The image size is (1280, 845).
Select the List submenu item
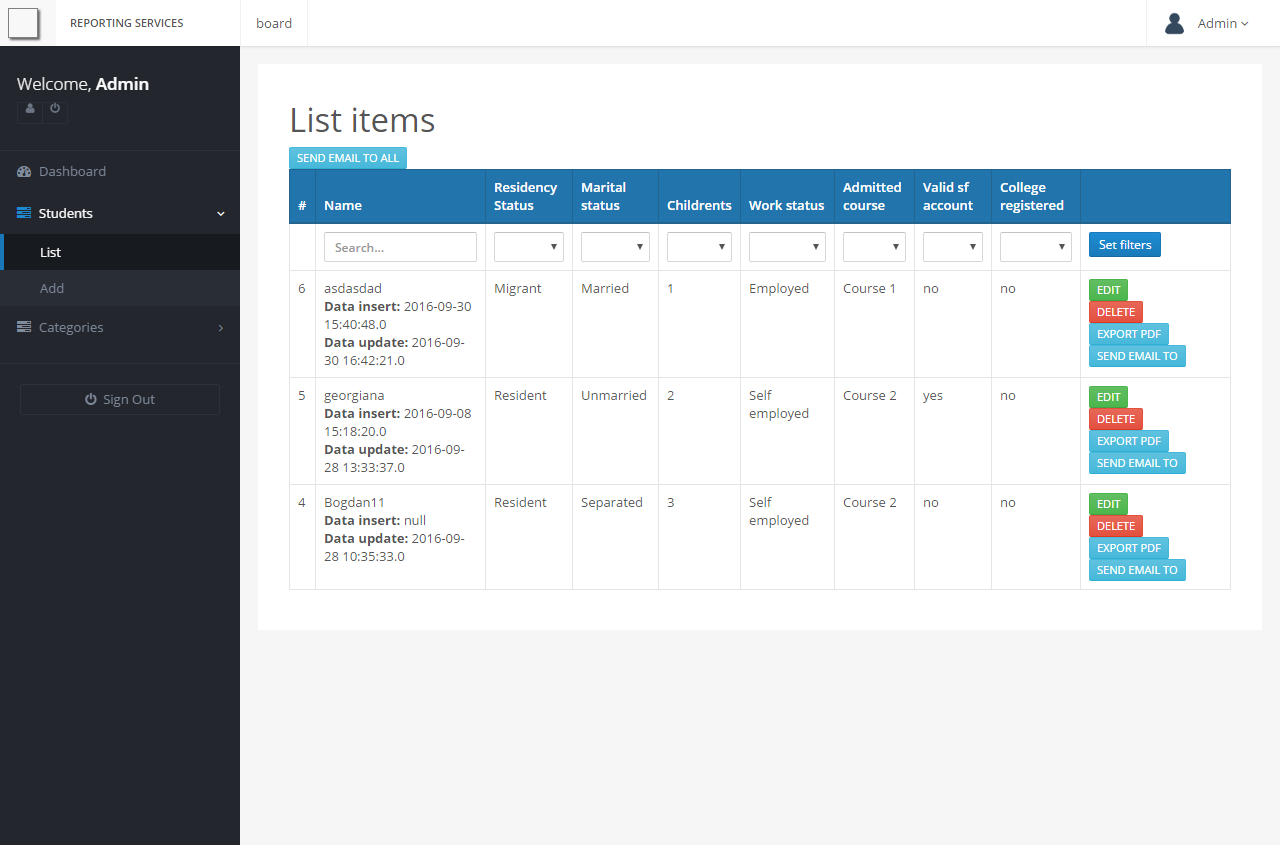tap(51, 253)
